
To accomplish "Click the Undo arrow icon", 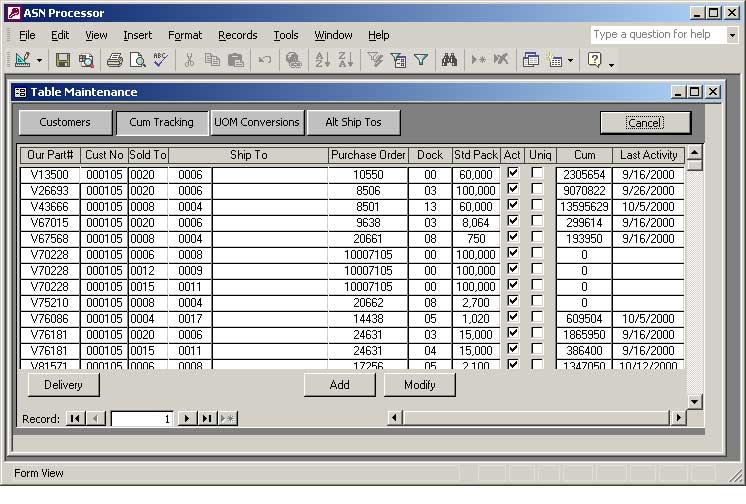I will click(x=265, y=60).
